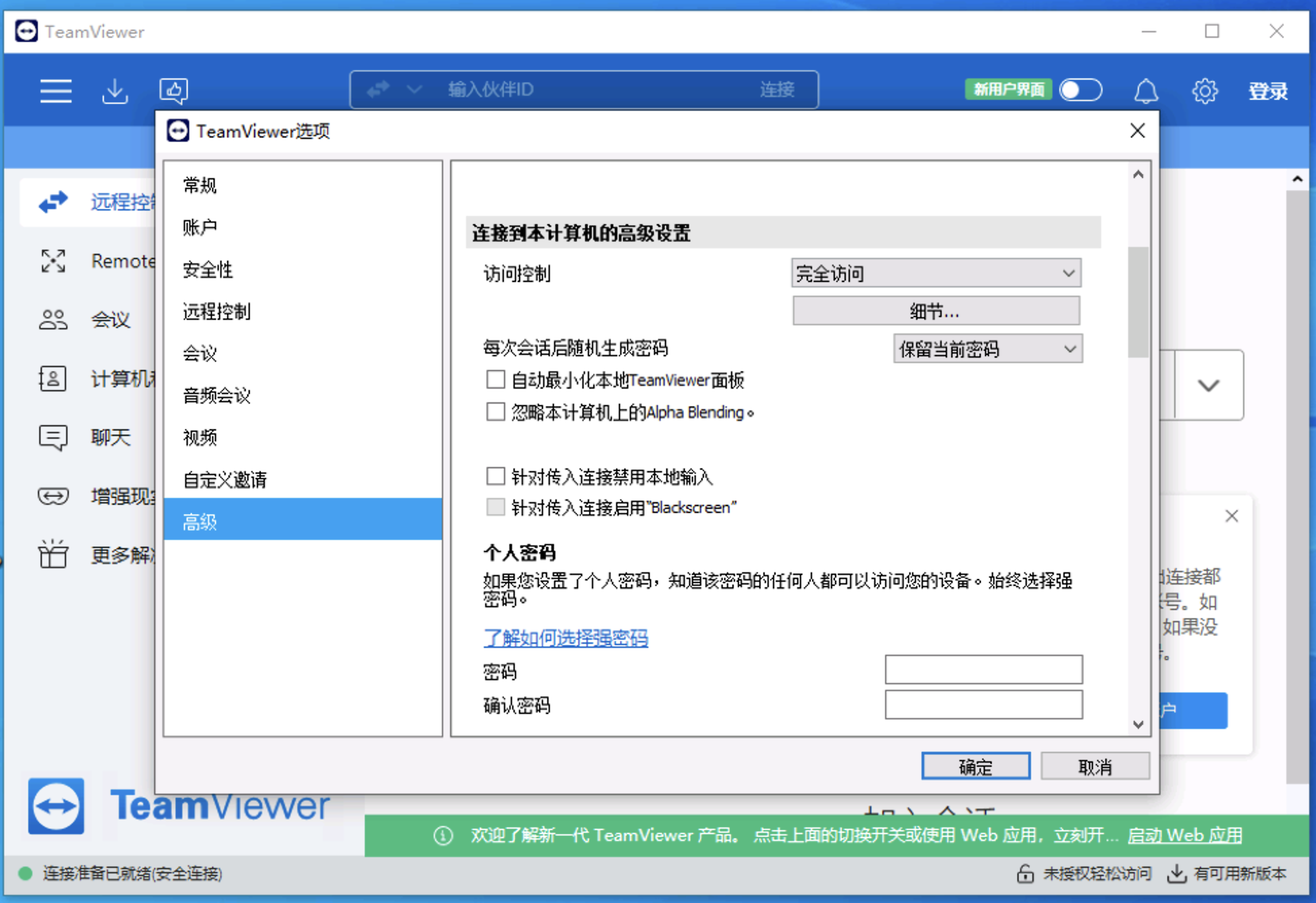Click the 确认密码 input field

coord(983,705)
